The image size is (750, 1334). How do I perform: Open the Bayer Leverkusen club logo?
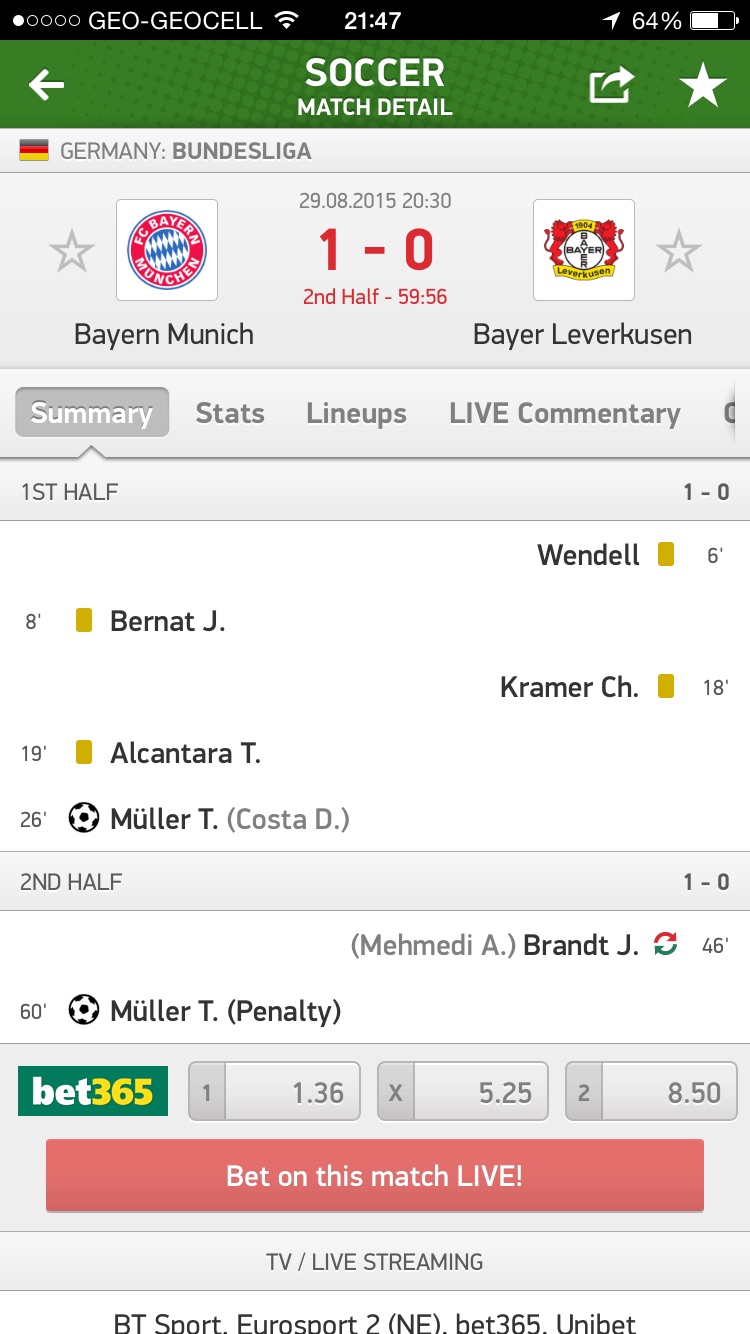click(x=583, y=250)
